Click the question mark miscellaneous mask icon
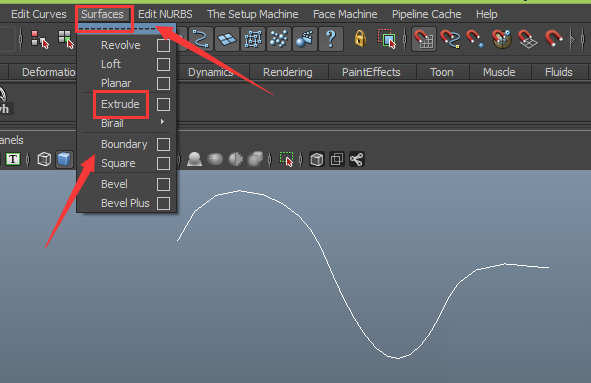Image resolution: width=591 pixels, height=383 pixels. pyautogui.click(x=331, y=39)
